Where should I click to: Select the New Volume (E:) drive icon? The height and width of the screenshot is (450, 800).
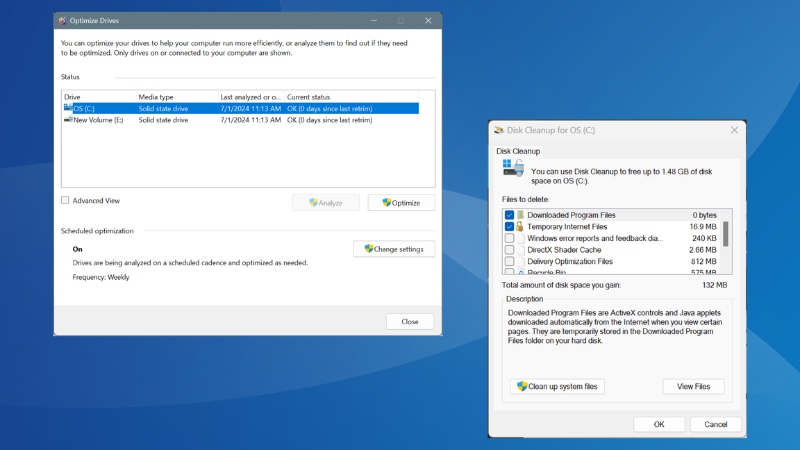pyautogui.click(x=68, y=120)
